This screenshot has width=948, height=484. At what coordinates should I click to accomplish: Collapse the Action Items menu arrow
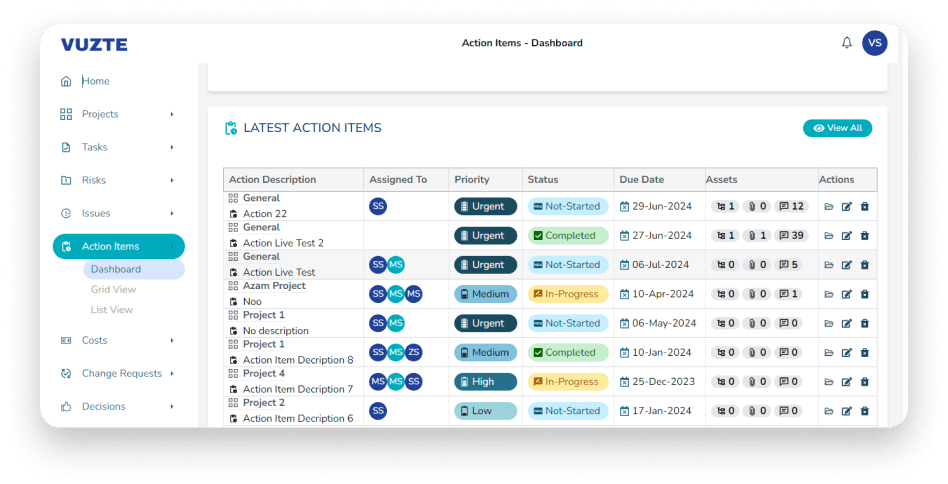[x=172, y=247]
